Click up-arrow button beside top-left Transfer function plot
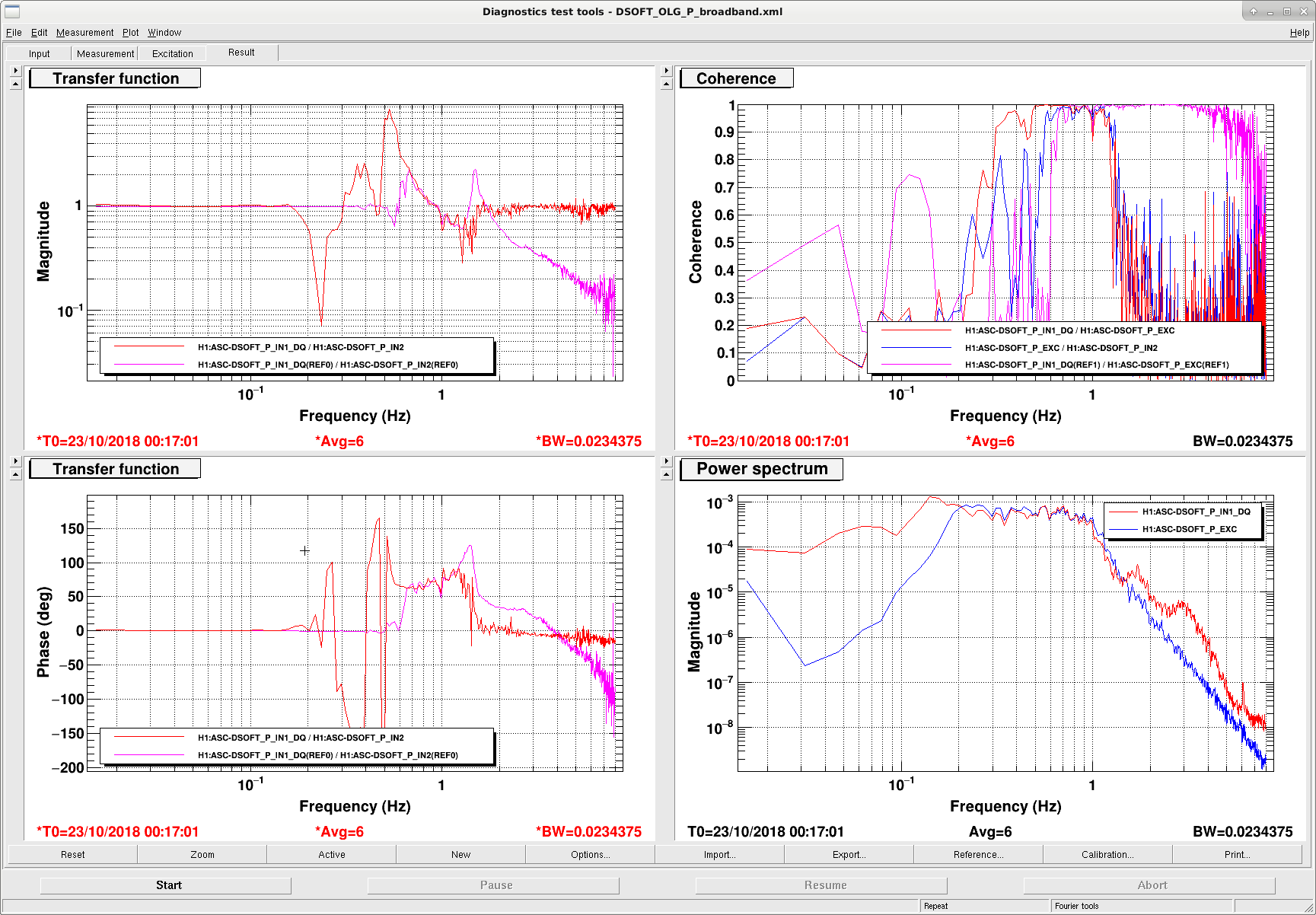 click(16, 84)
